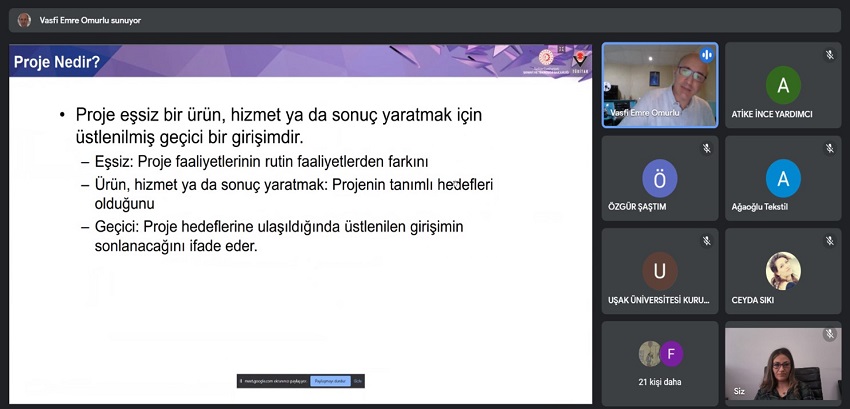This screenshot has height=409, width=850.
Task: Click the blue A avatar of Ağaoğlu Tekstil
Action: click(x=783, y=178)
